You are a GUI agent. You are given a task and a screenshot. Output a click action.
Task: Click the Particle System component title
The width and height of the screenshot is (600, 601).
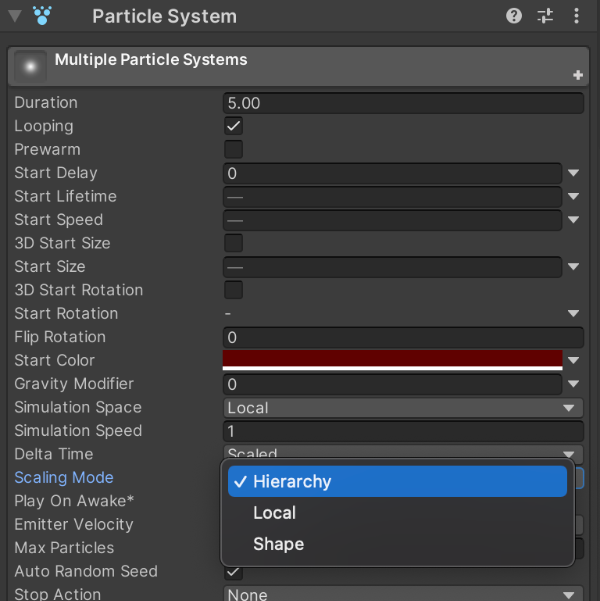click(x=164, y=16)
